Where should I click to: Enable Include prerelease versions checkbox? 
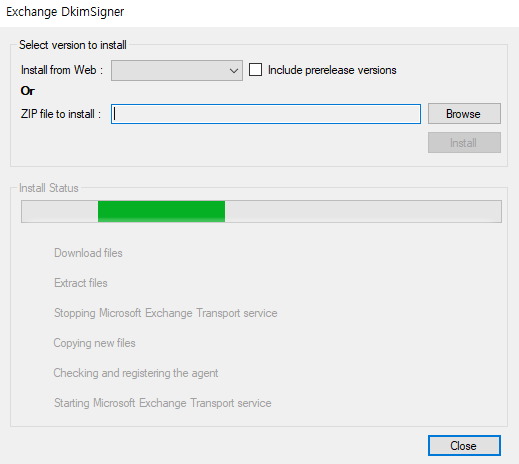click(x=255, y=70)
